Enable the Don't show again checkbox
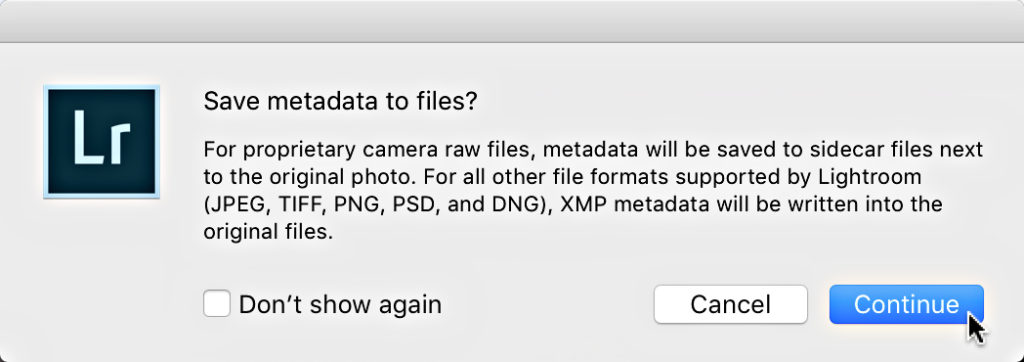 coord(216,304)
